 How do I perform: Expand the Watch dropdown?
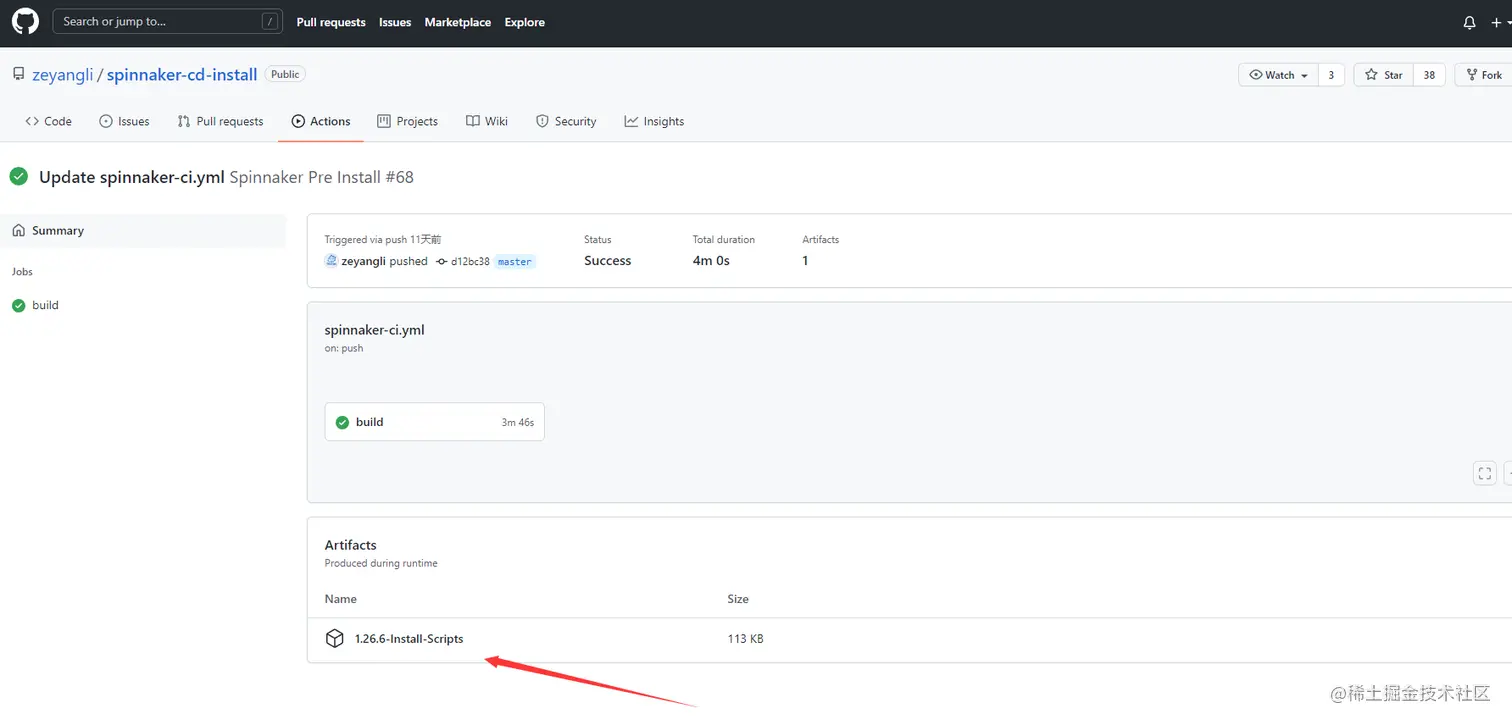click(1278, 75)
